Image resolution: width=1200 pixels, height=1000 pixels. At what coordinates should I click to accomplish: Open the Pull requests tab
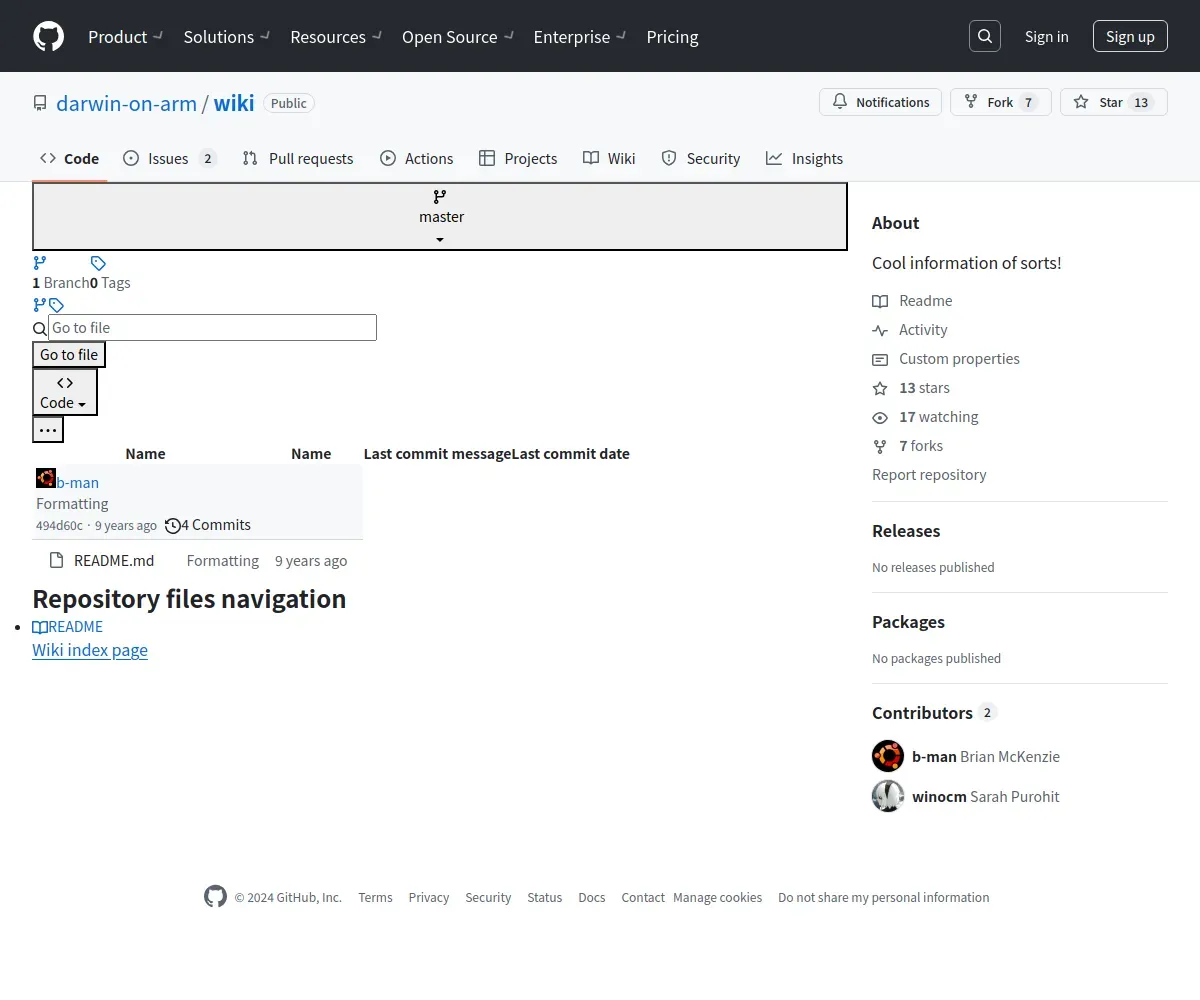pos(298,158)
